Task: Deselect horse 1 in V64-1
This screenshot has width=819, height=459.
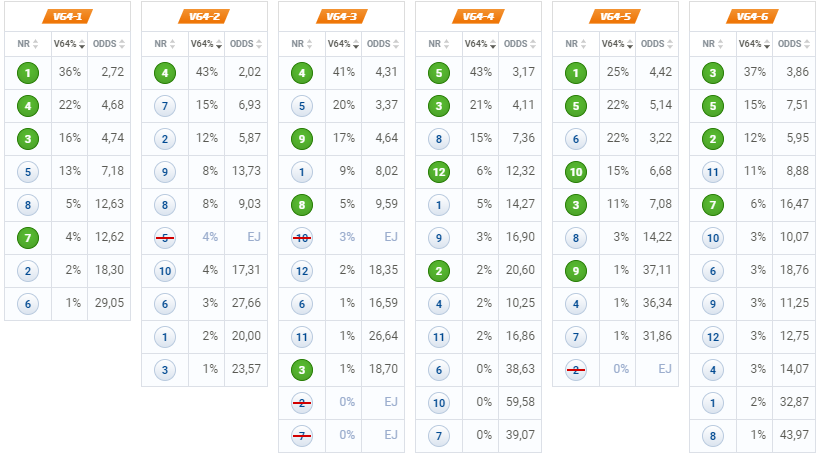Action: pos(28,73)
